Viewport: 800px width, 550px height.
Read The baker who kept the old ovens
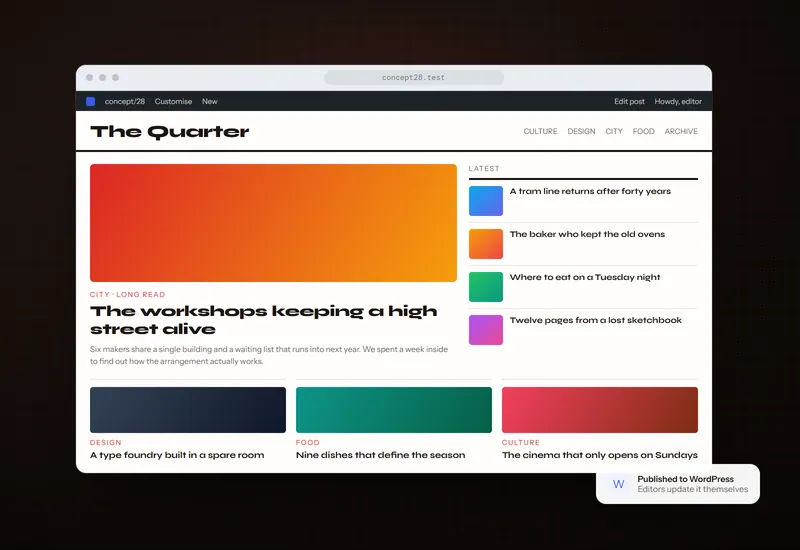pos(587,234)
